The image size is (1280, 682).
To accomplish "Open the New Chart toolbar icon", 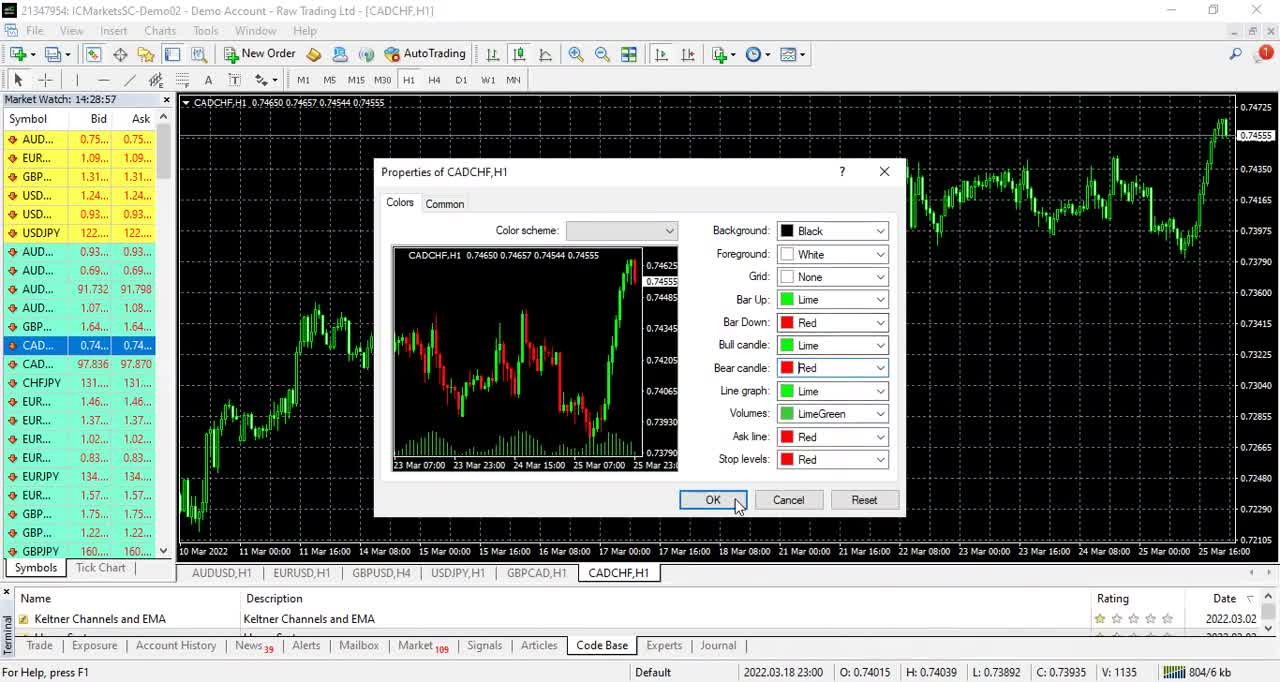I will pyautogui.click(x=18, y=54).
